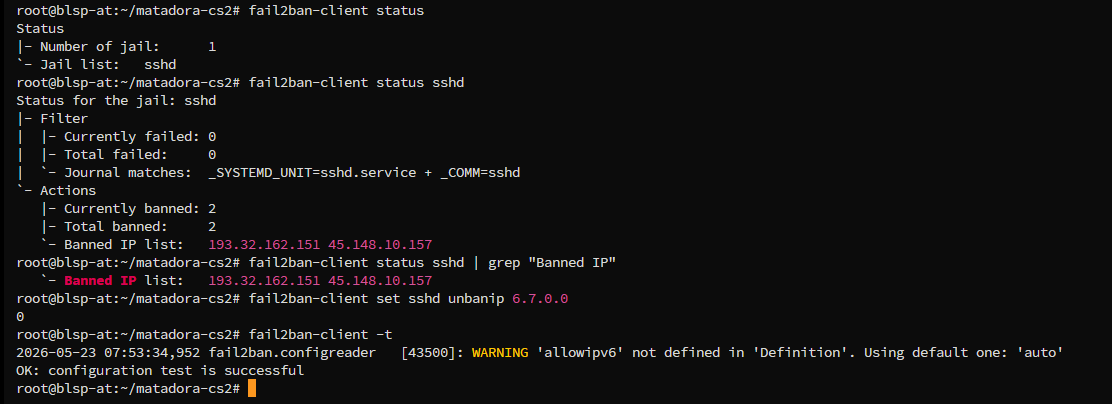Viewport: 1112px width, 404px height.
Task: Click the Journal matches _SYSTEMD_UNIT=sshd.service text
Action: click(x=312, y=172)
